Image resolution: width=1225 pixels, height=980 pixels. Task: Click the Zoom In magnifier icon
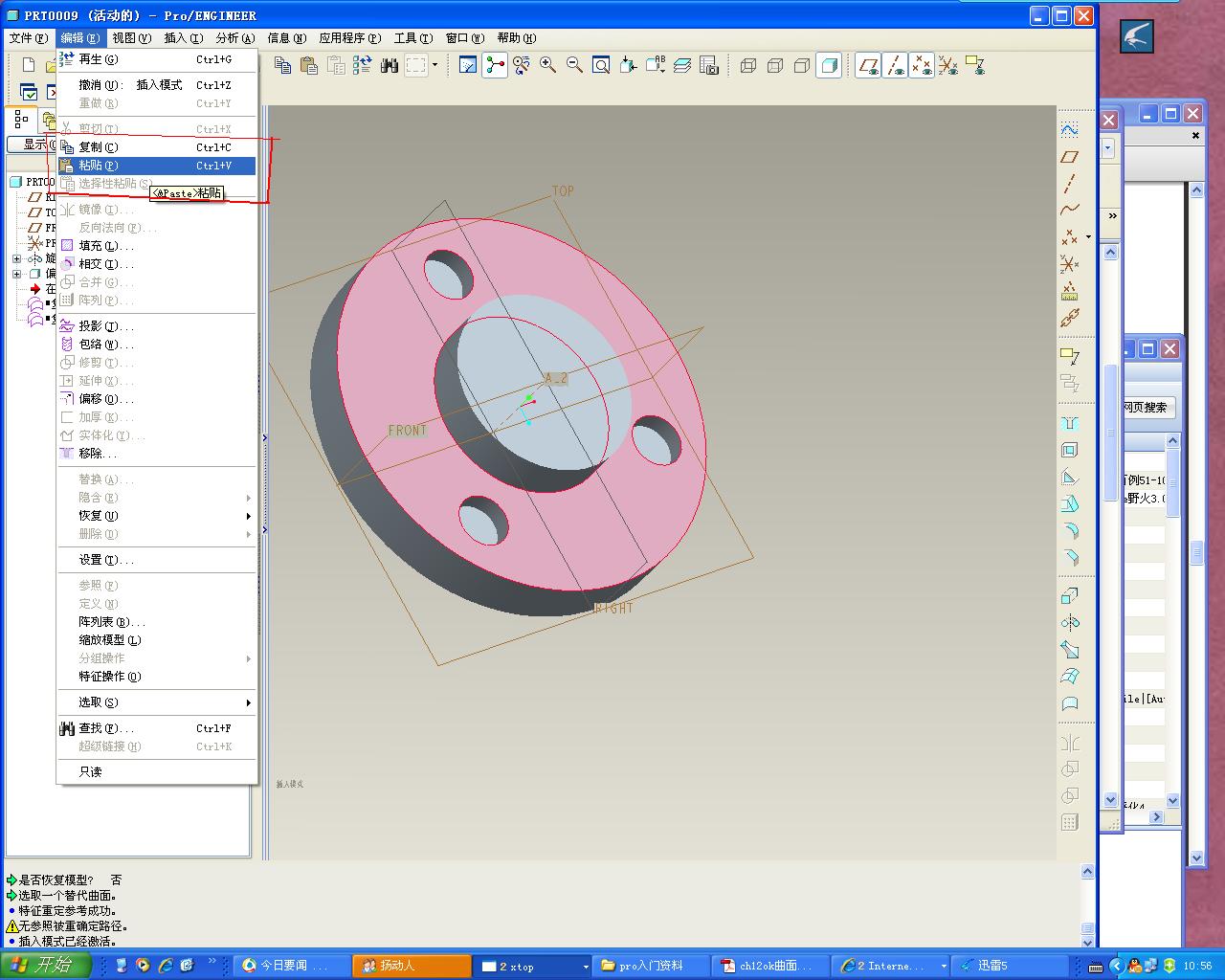[547, 65]
